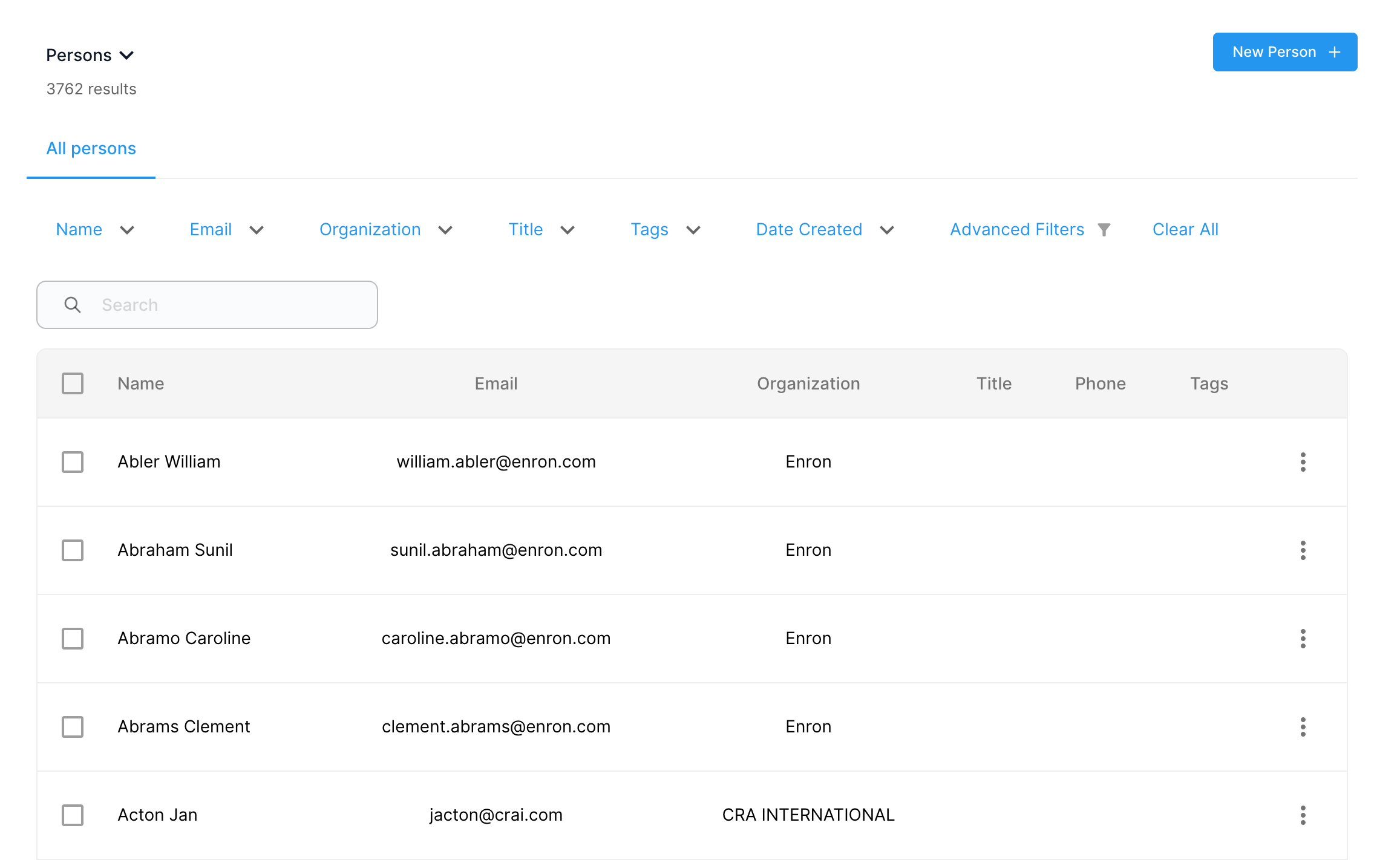Click the New Person button
Image resolution: width=1400 pixels, height=860 pixels.
tap(1285, 52)
